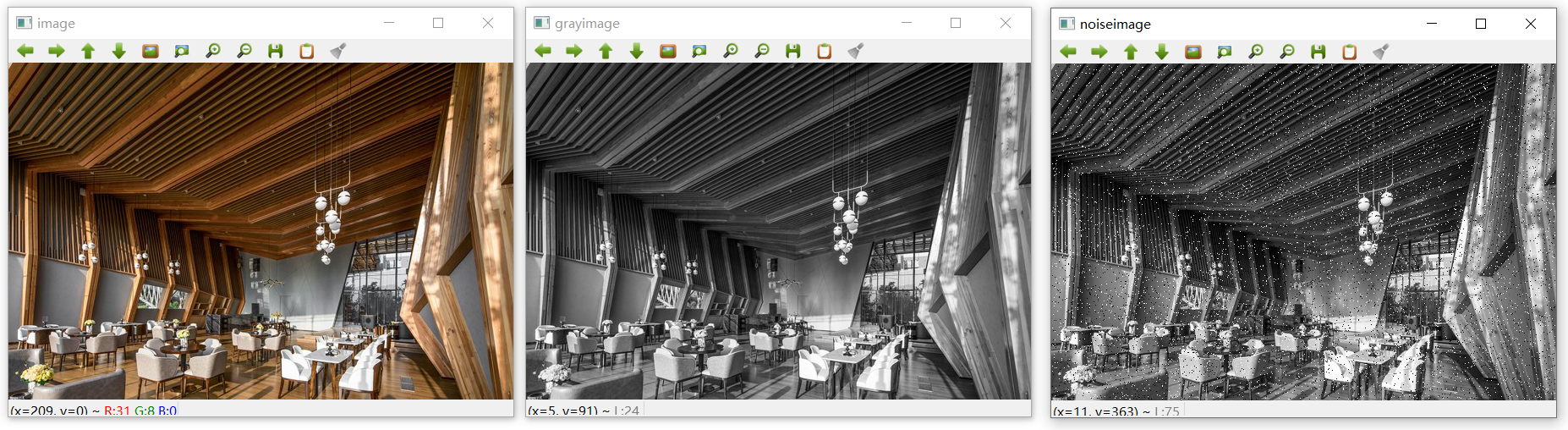Pan right in the image window
This screenshot has height=430, width=1568.
tap(57, 51)
